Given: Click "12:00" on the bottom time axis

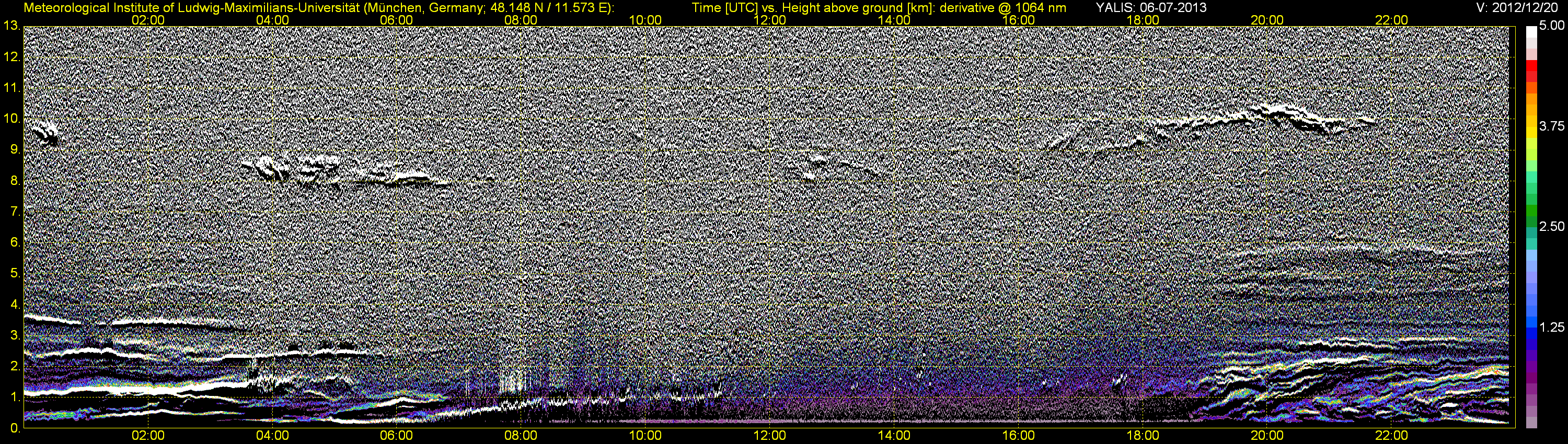Looking at the screenshot, I should [x=770, y=436].
